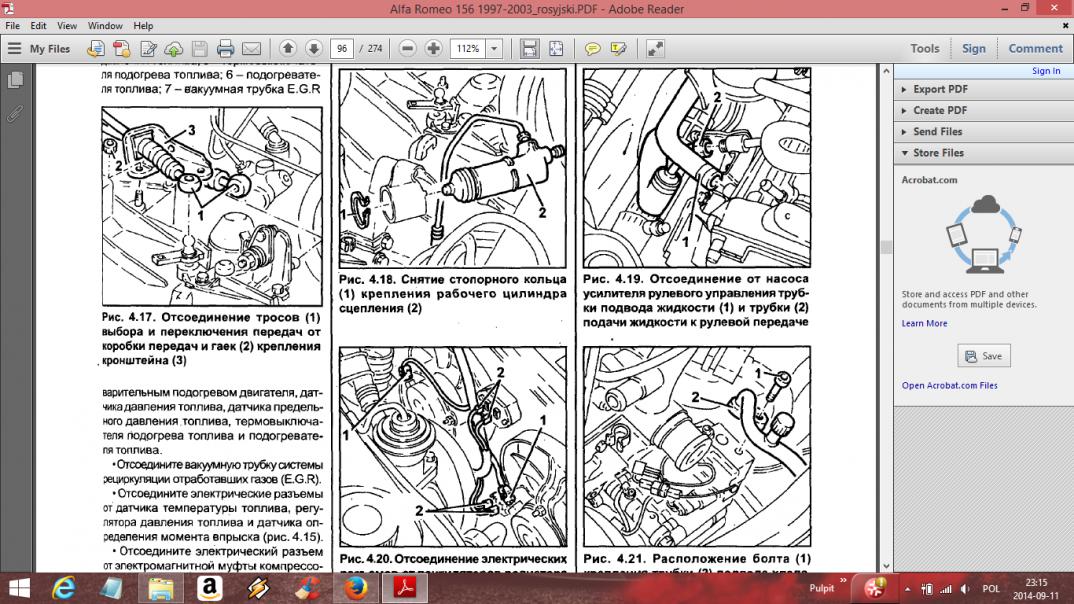This screenshot has width=1074, height=604.
Task: Open the Edit menu
Action: (38, 25)
